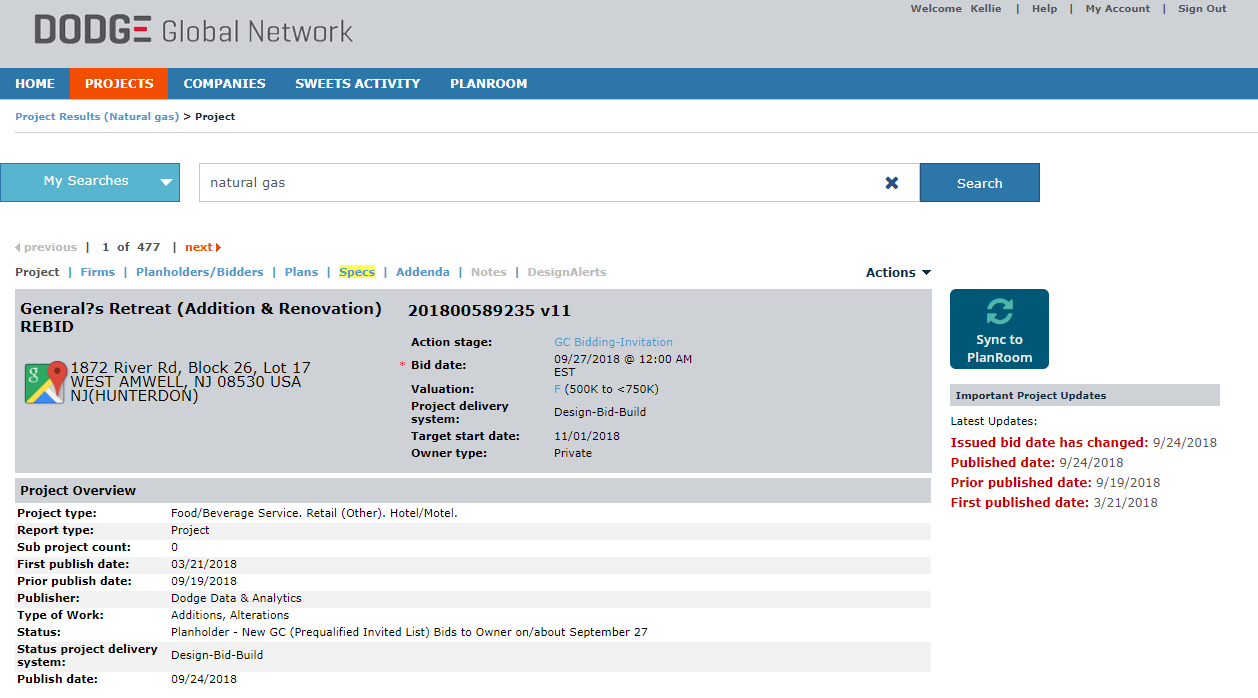Viewport: 1258px width, 698px height.
Task: Open the Addenda section
Action: pyautogui.click(x=422, y=271)
